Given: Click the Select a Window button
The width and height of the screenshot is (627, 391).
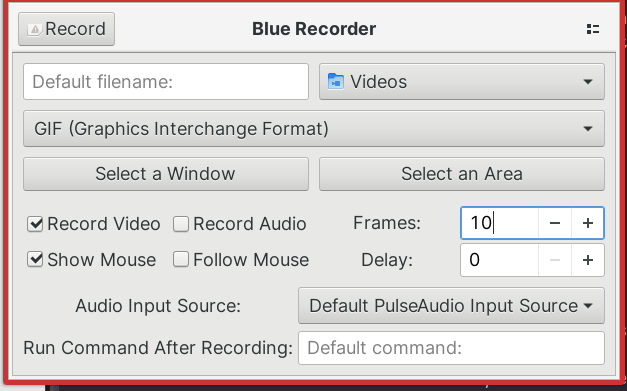Looking at the screenshot, I should pyautogui.click(x=166, y=174).
